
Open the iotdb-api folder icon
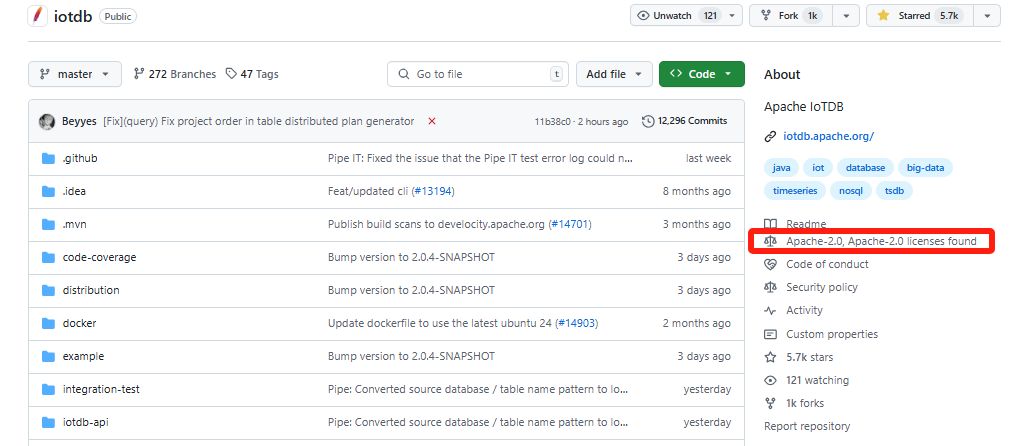pyautogui.click(x=48, y=422)
